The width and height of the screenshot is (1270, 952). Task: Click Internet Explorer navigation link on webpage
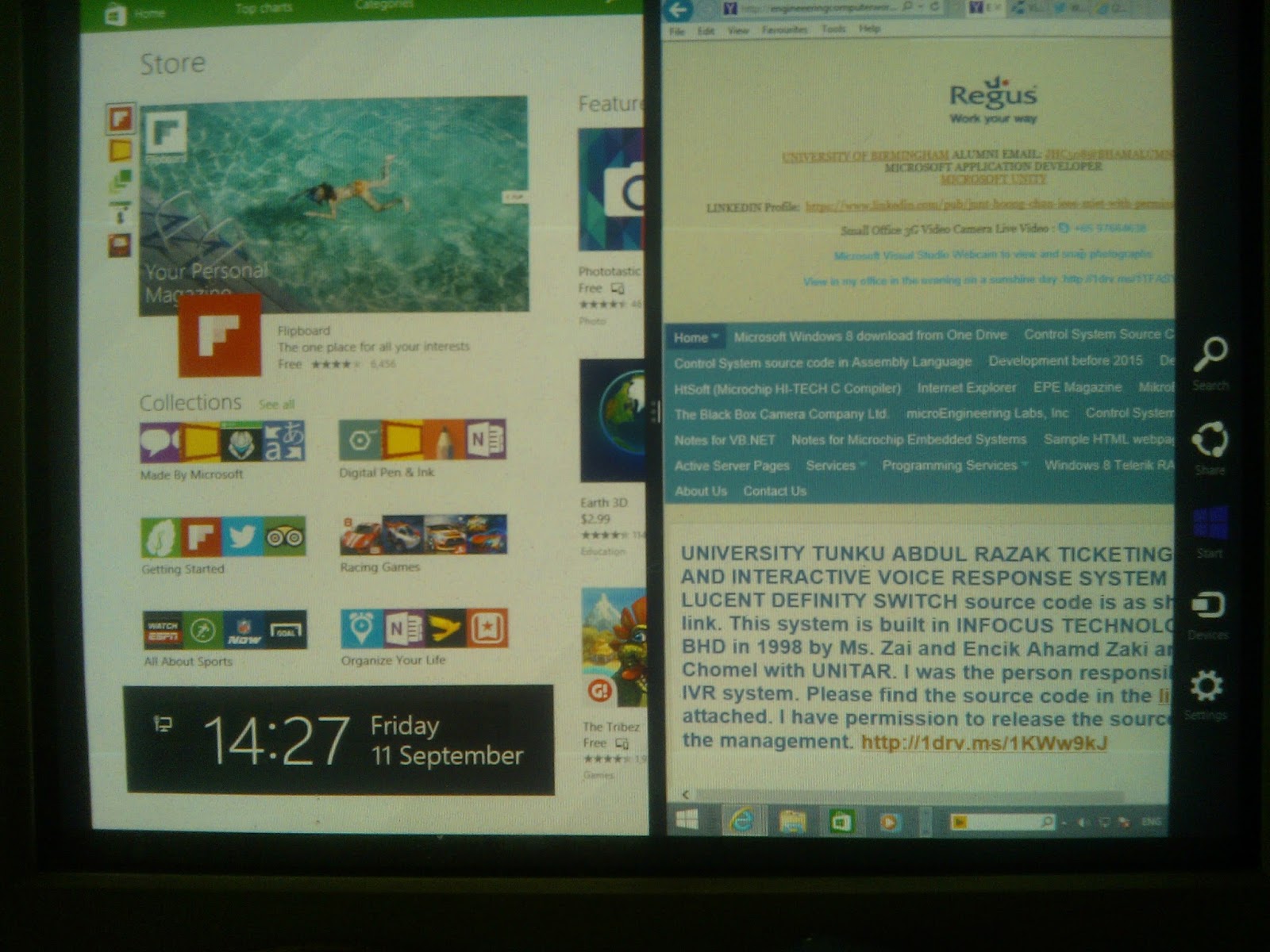(x=967, y=387)
